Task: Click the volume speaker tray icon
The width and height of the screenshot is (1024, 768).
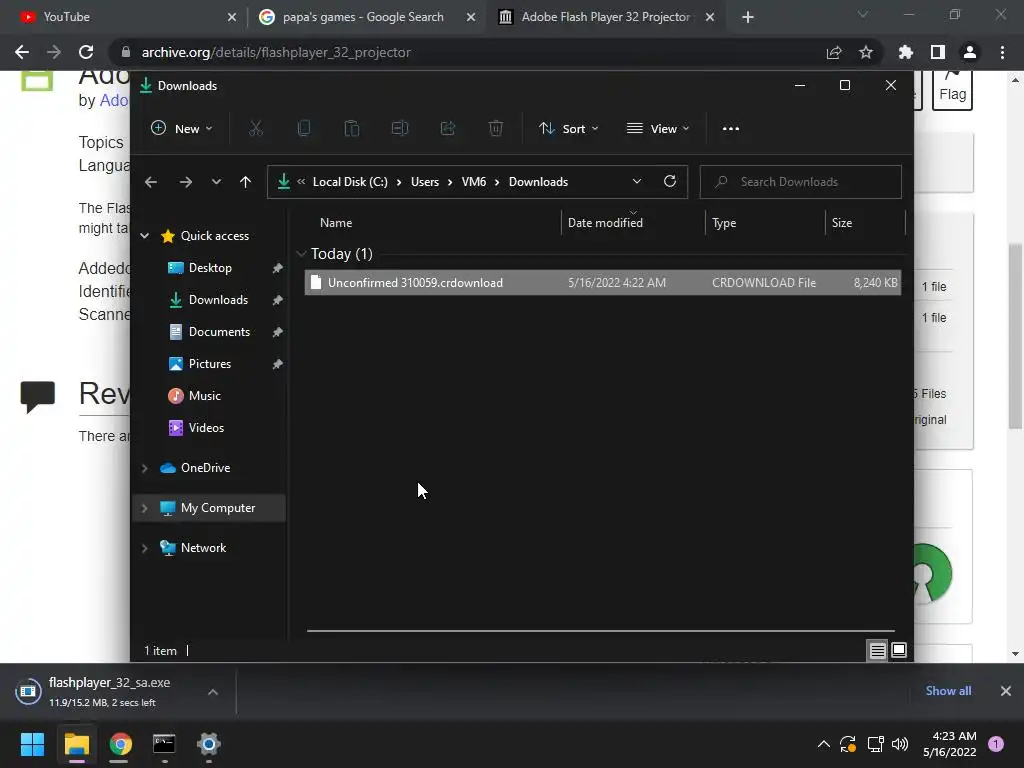Action: (x=900, y=744)
